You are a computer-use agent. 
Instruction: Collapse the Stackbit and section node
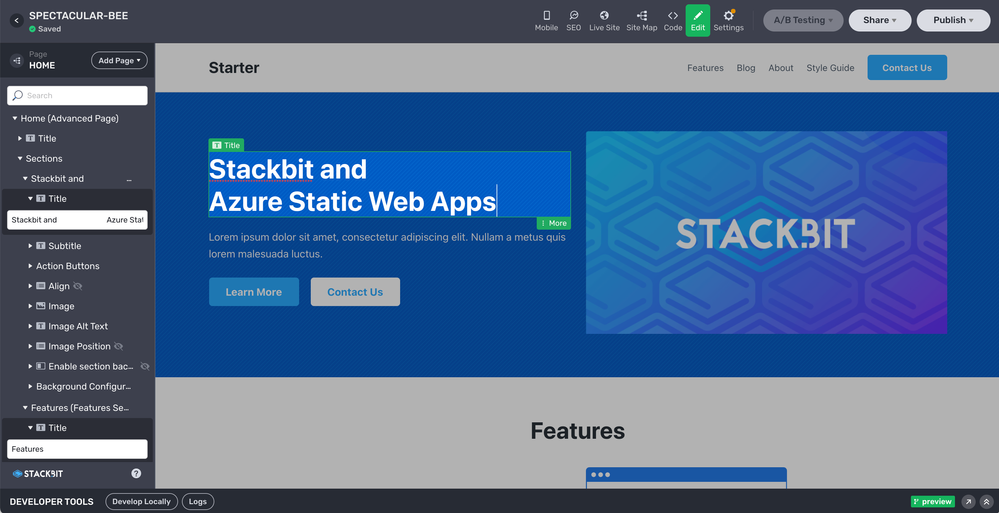tap(25, 179)
